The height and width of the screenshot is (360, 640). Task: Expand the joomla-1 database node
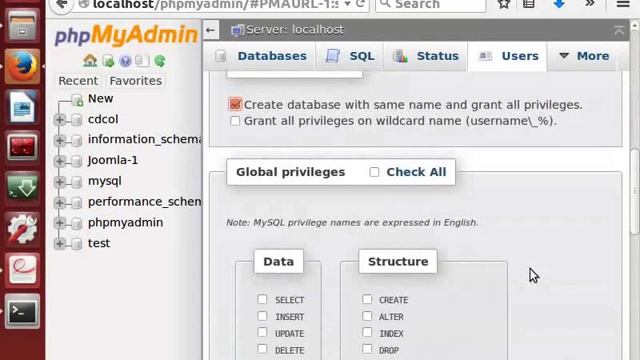click(60, 161)
